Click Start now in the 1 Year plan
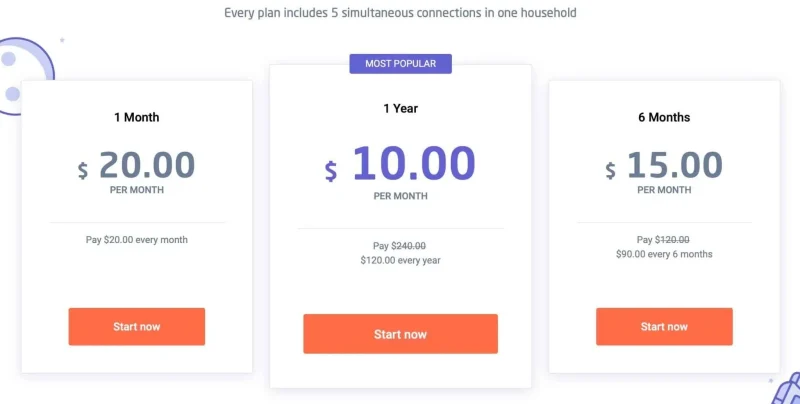Image resolution: width=800 pixels, height=404 pixels. click(400, 334)
